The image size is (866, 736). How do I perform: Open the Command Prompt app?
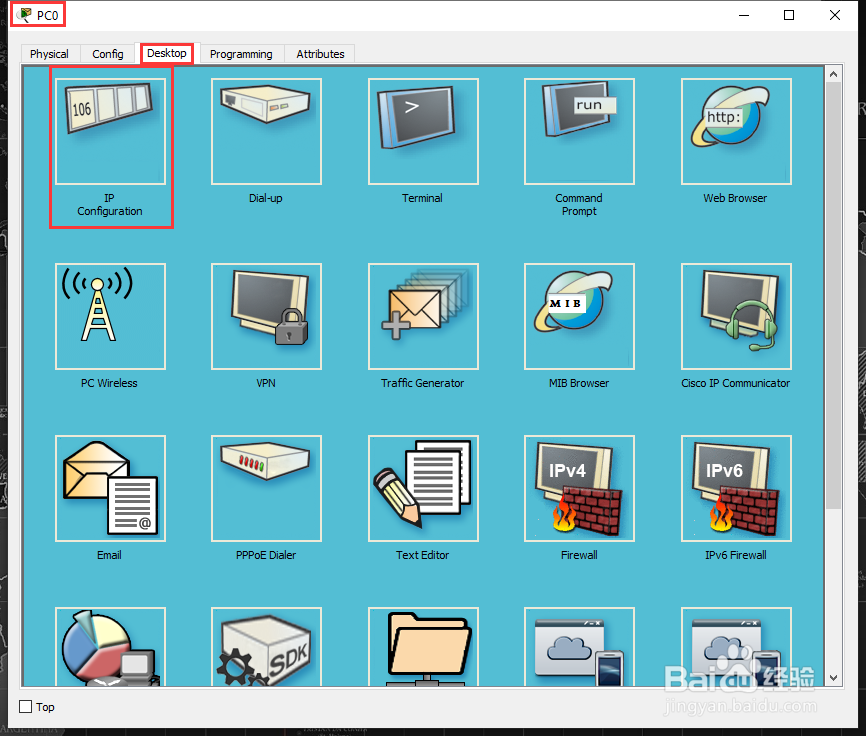[x=579, y=131]
